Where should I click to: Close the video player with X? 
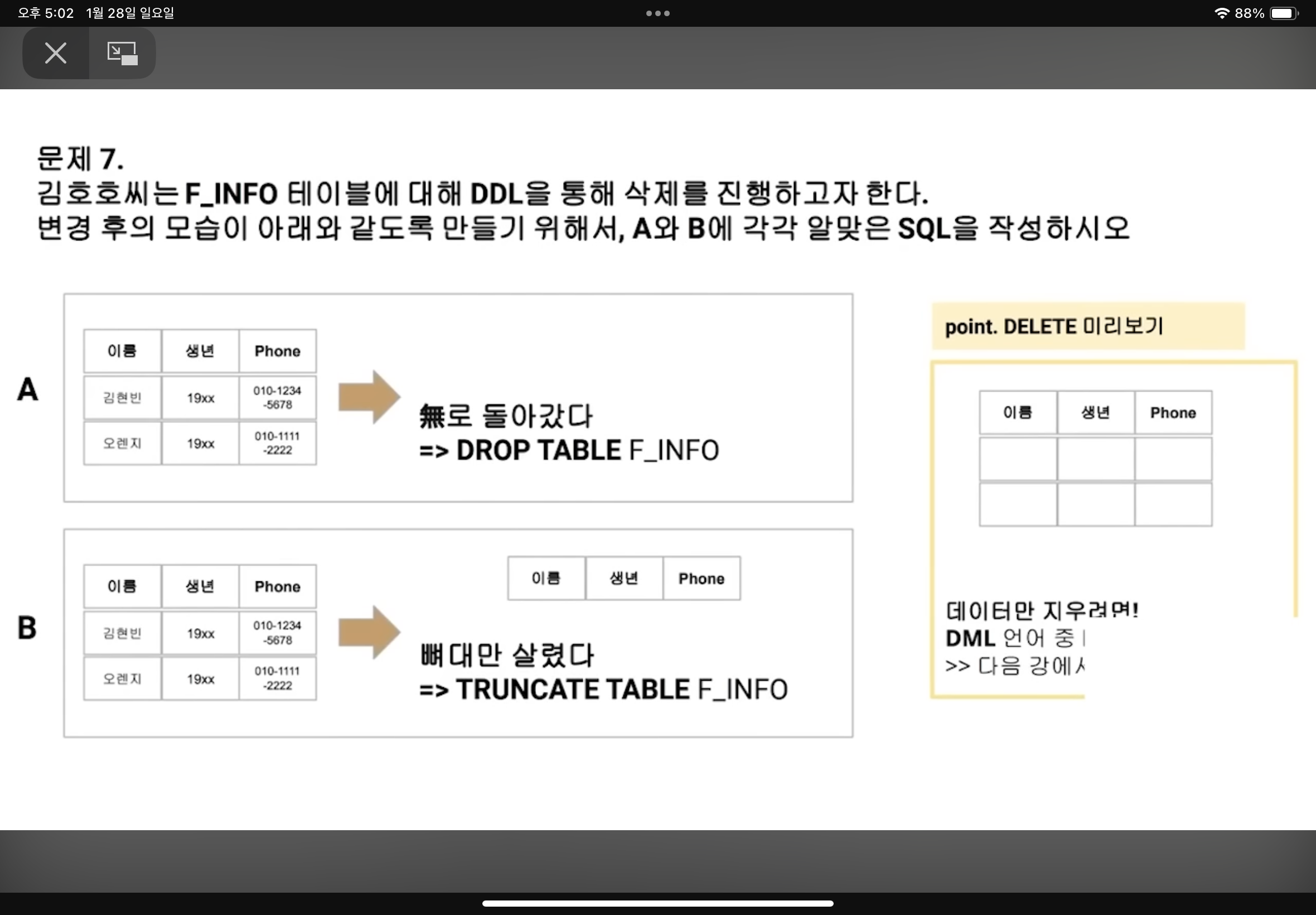tap(56, 54)
